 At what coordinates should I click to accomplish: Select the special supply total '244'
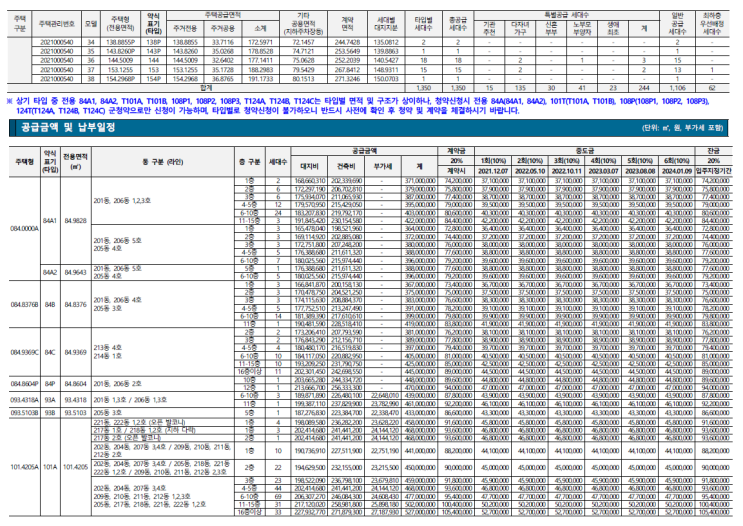click(643, 88)
